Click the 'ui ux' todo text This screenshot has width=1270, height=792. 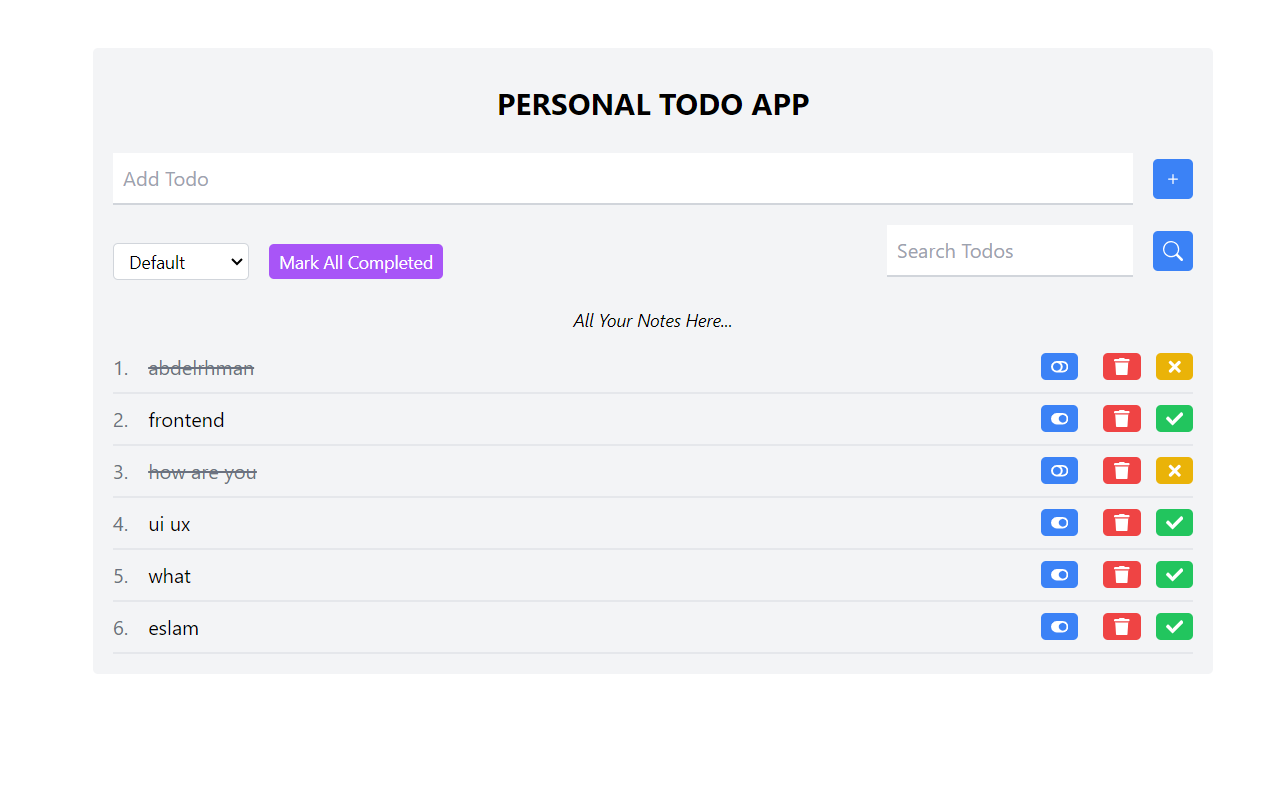(169, 524)
